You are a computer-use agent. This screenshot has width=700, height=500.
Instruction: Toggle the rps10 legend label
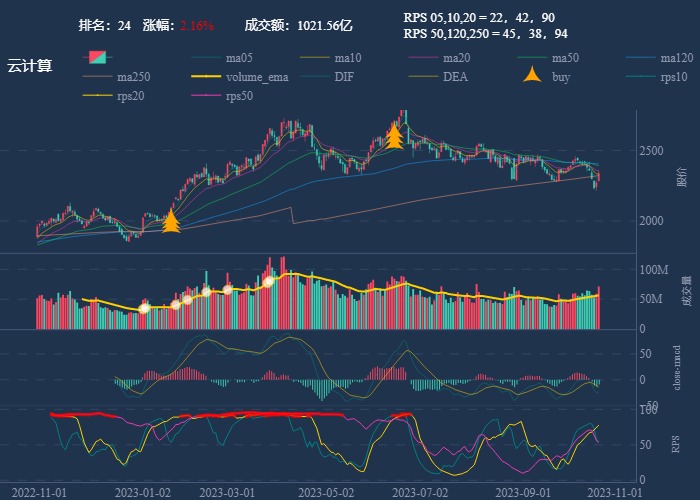[675, 77]
